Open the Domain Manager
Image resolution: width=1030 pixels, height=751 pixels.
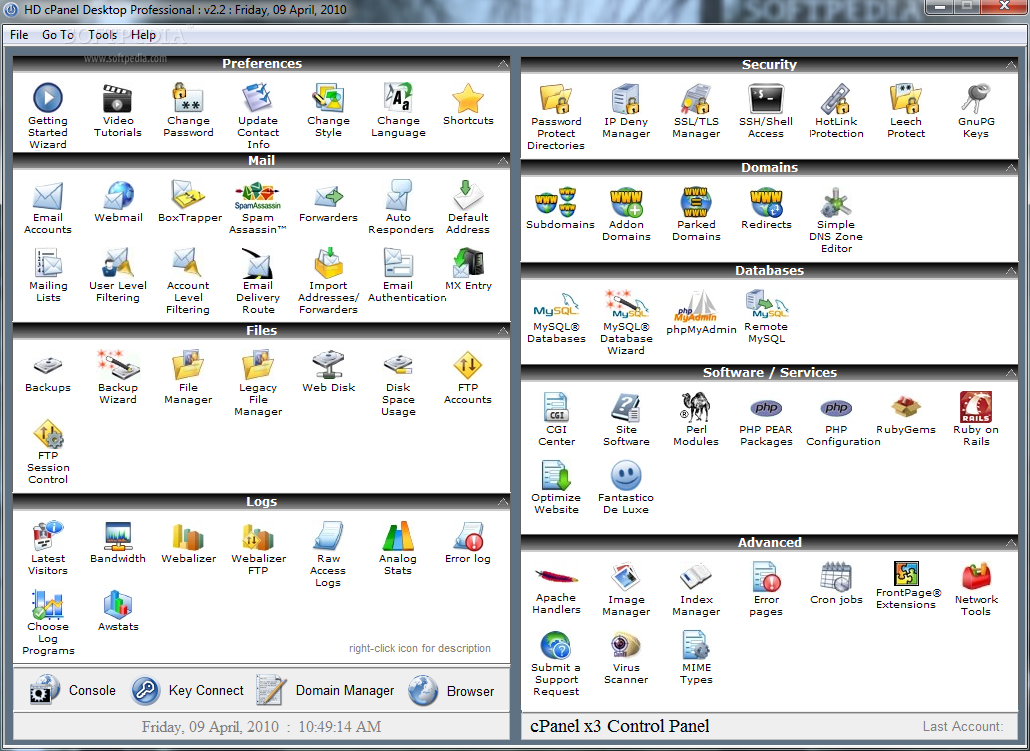(x=325, y=691)
